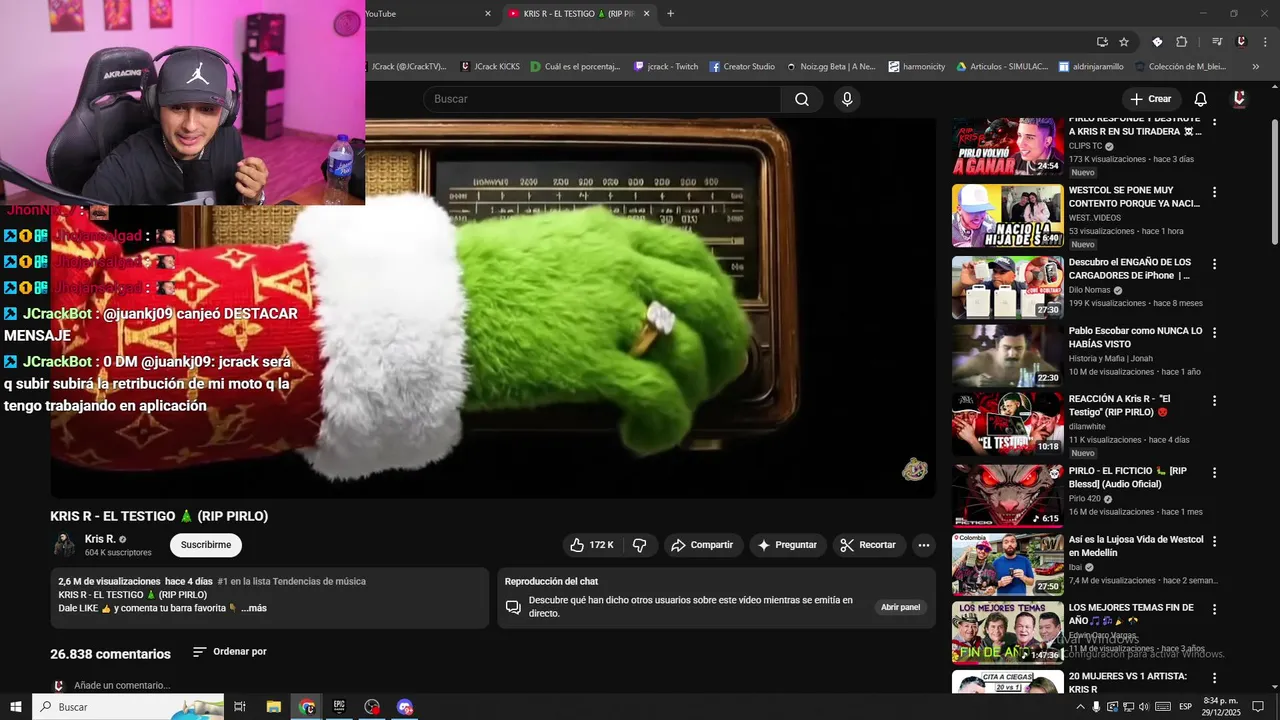
Task: Open Kris R. channel name link
Action: 100,539
